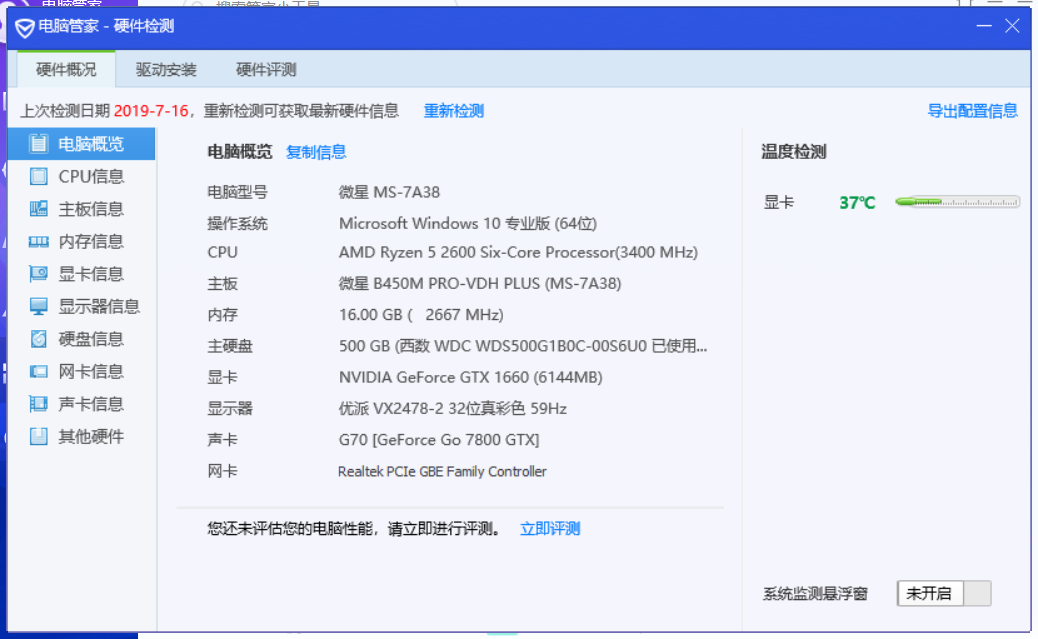
Task: Click the 500 GB 西数 WDC disk text
Action: tap(523, 346)
